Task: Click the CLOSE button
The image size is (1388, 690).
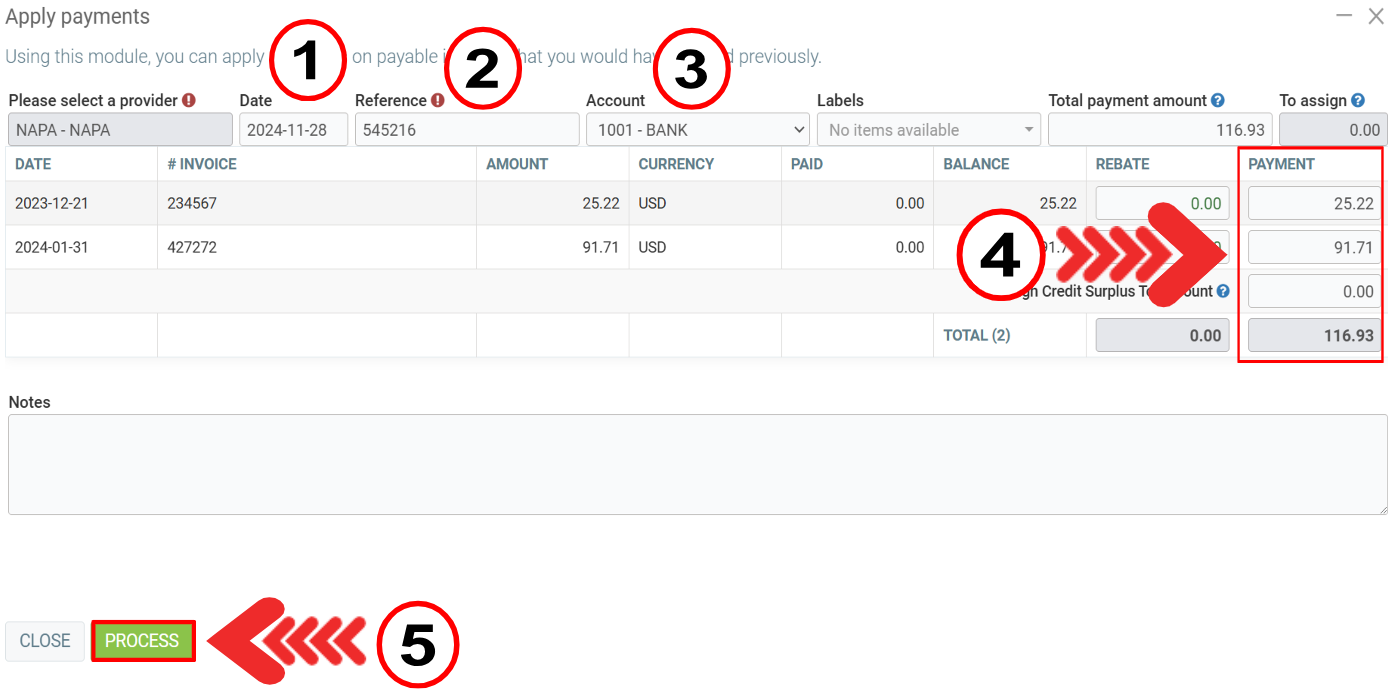Action: (45, 641)
